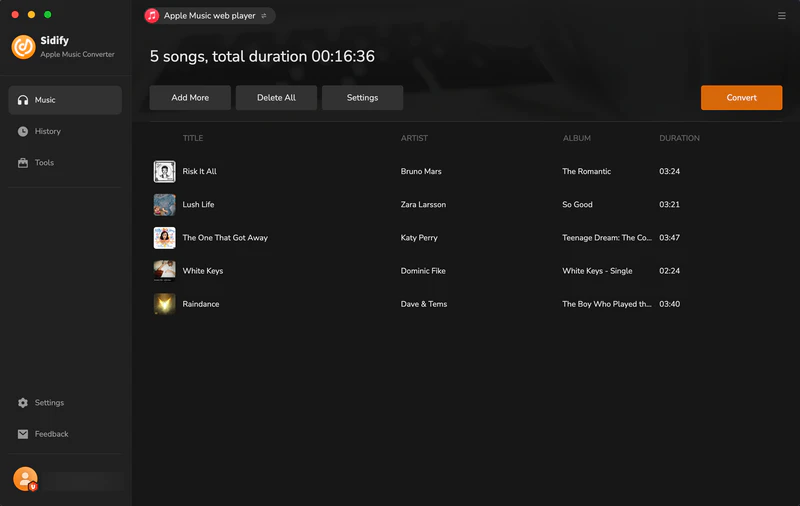This screenshot has height=506, width=800.
Task: Click album The Boy Who Played th...
Action: click(x=607, y=304)
